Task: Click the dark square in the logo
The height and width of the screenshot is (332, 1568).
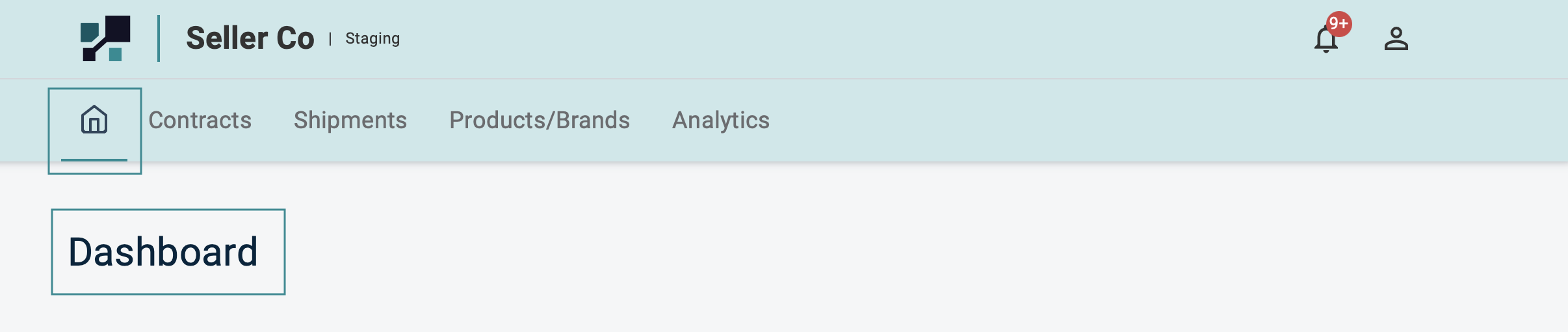Action: 118,29
